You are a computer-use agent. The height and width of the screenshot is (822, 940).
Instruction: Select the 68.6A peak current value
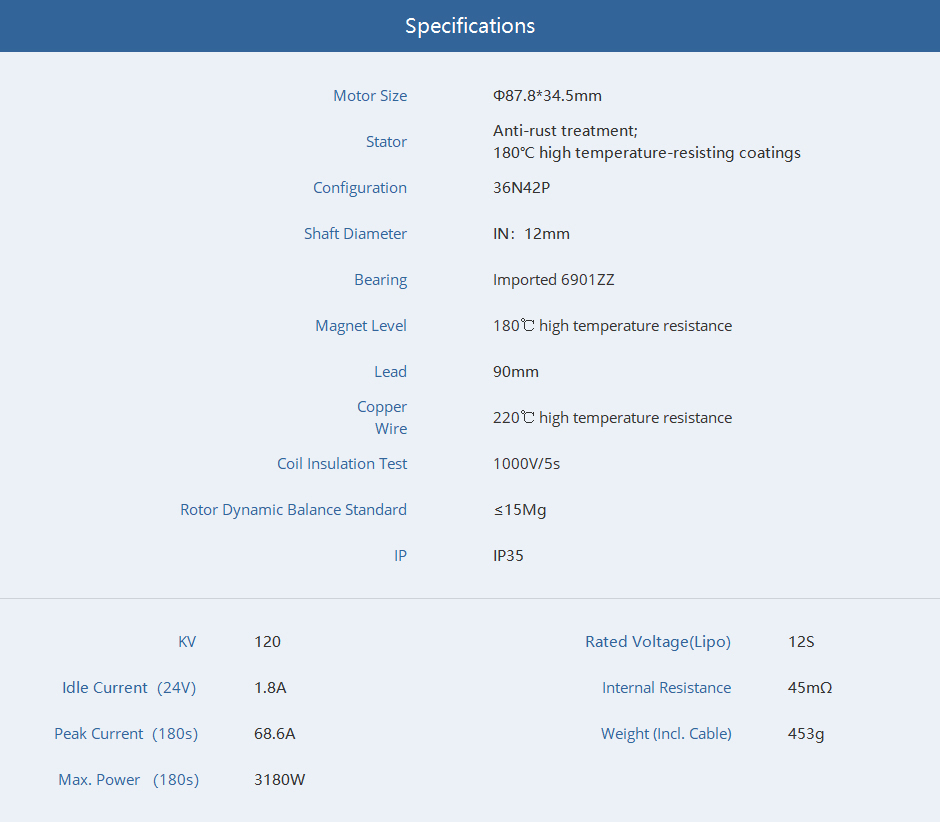tap(274, 734)
